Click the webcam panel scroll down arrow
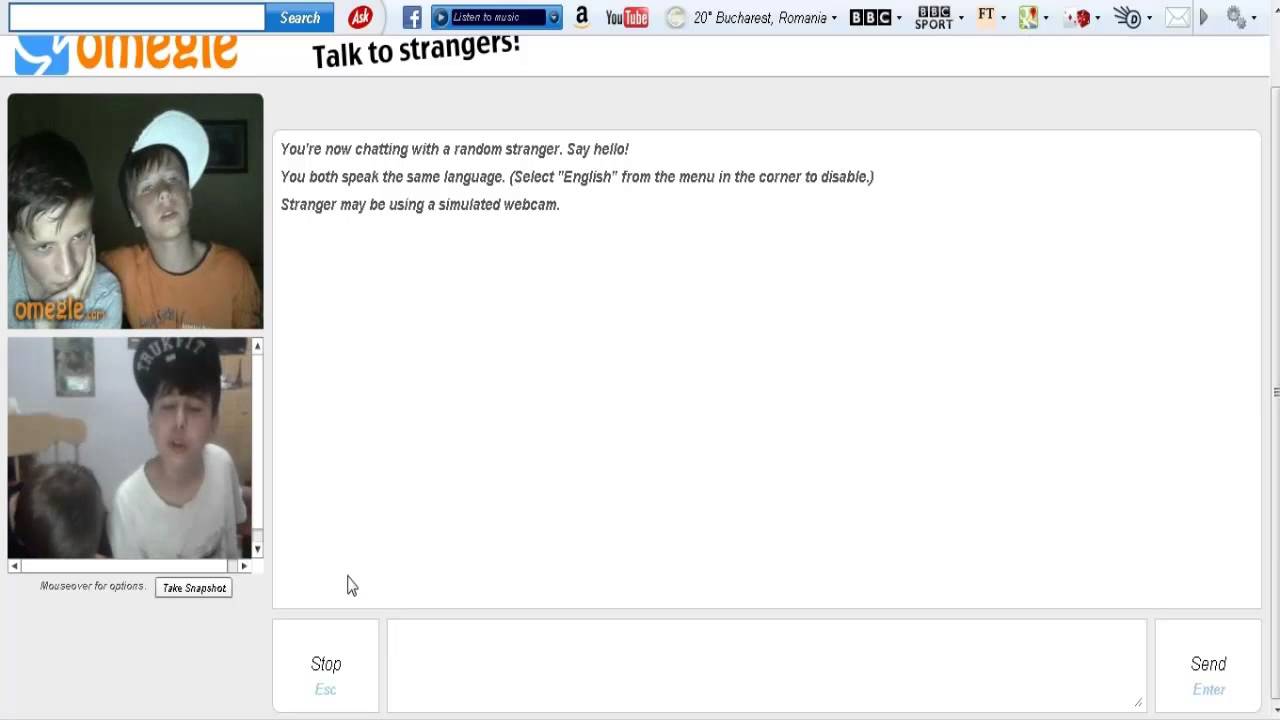The width and height of the screenshot is (1280, 720). [257, 549]
